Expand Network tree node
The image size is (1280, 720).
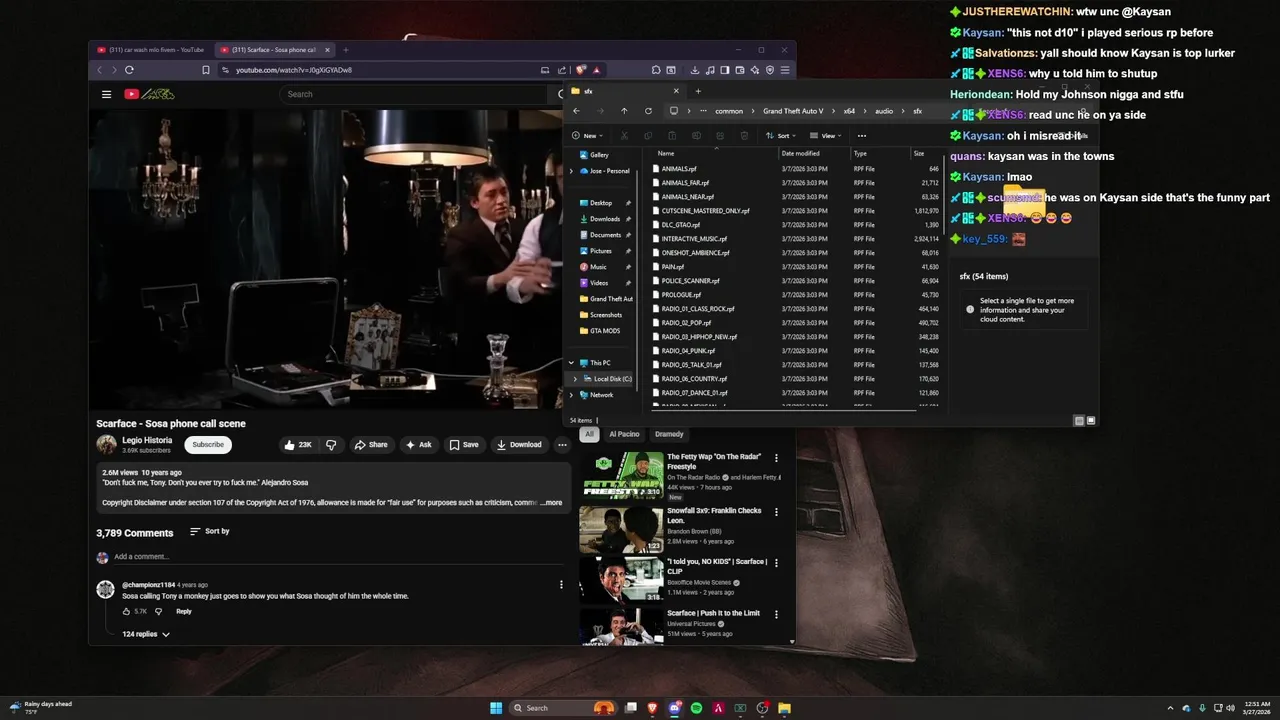571,395
